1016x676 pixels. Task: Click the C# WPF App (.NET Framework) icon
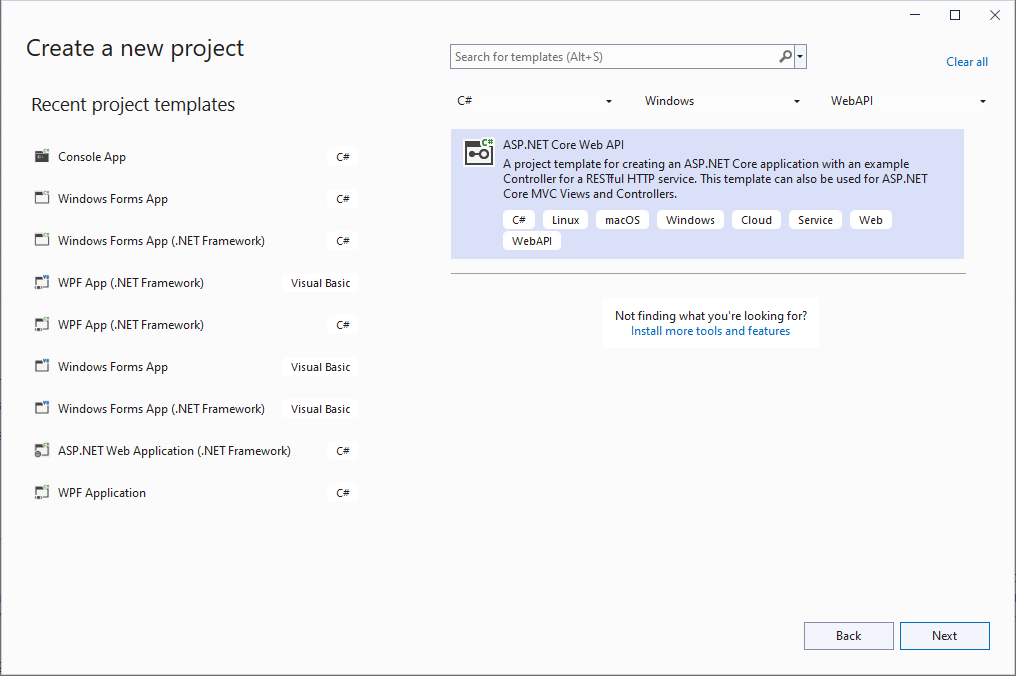pyautogui.click(x=42, y=325)
